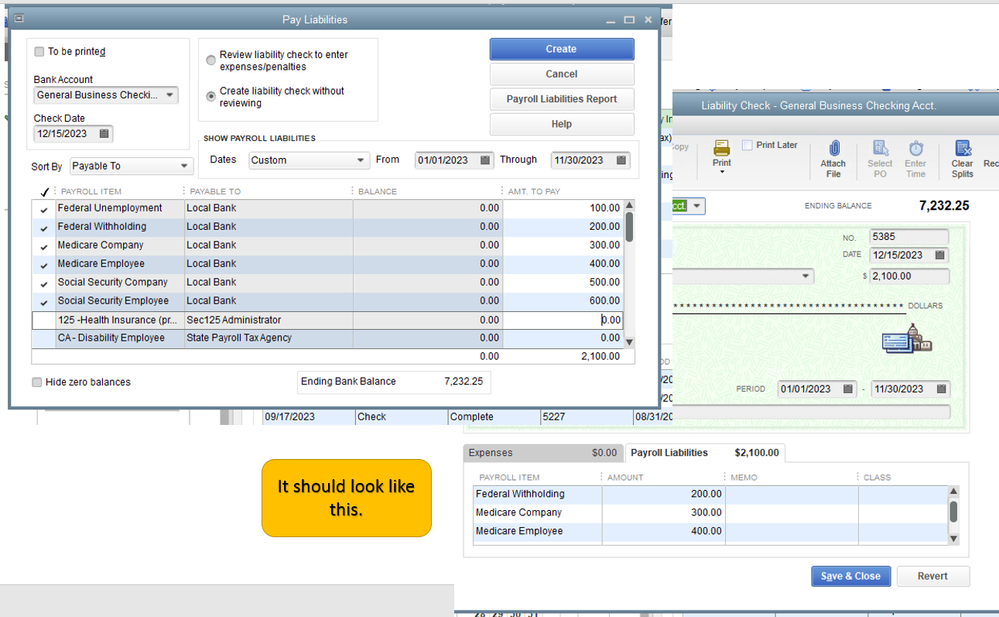Click the PAYABLE TO column header

(x=215, y=191)
